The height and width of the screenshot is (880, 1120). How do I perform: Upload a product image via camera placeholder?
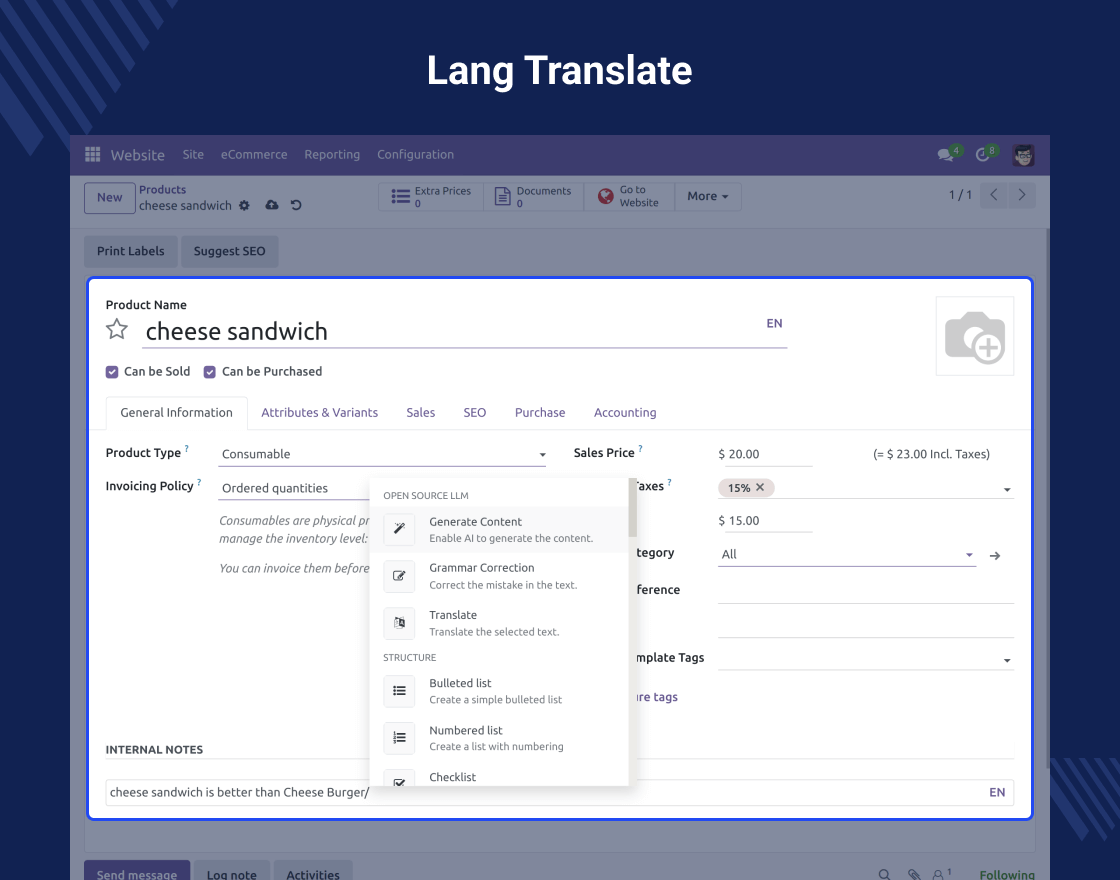(975, 336)
